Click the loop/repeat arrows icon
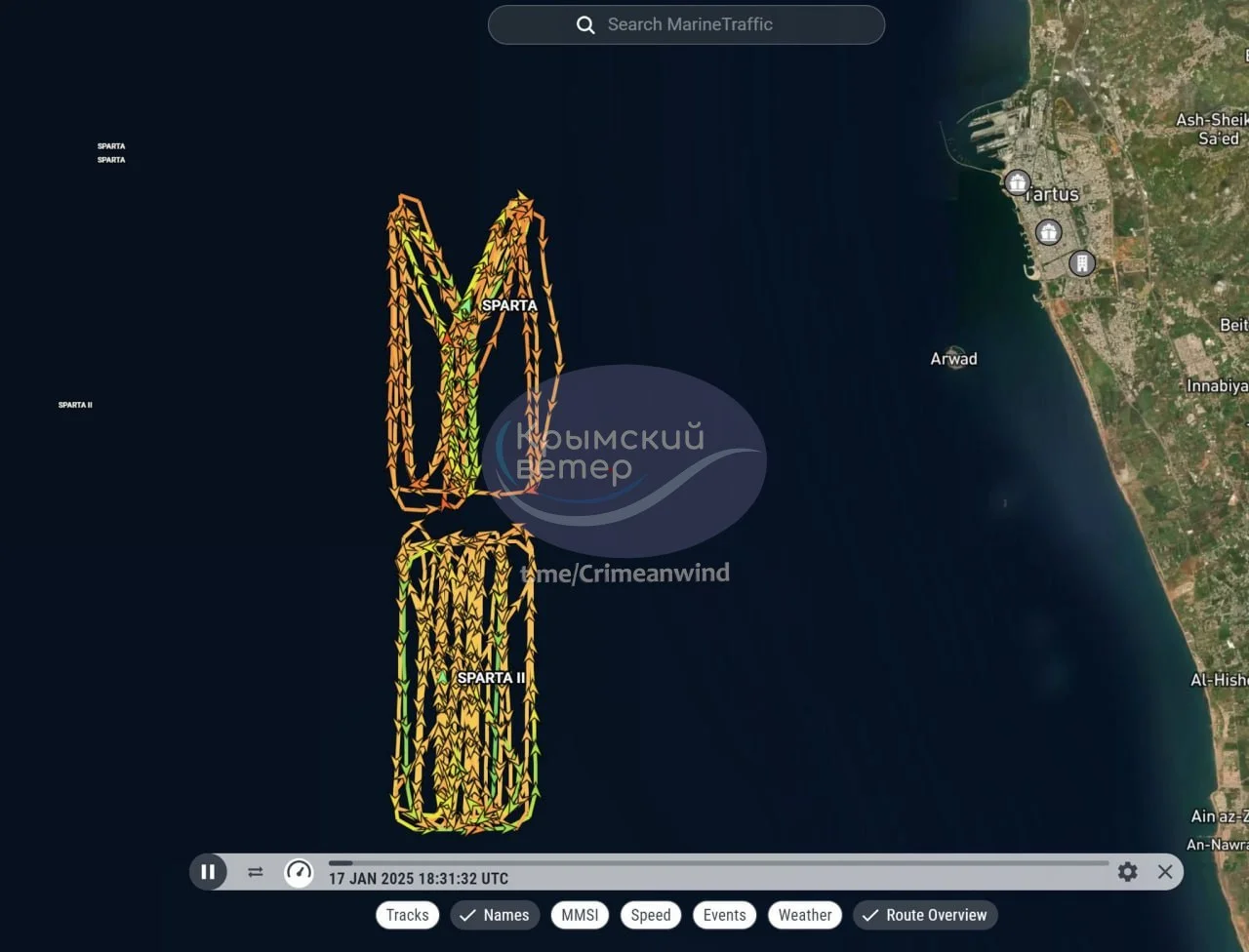Screen dimensions: 1249x952 (x=256, y=871)
